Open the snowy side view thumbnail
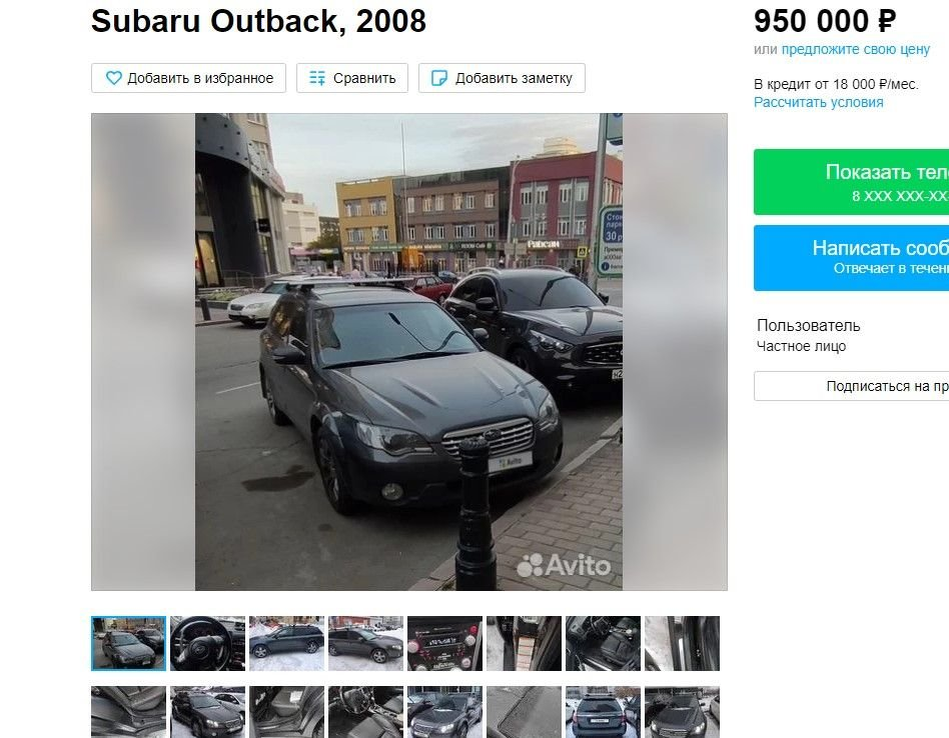 click(287, 644)
